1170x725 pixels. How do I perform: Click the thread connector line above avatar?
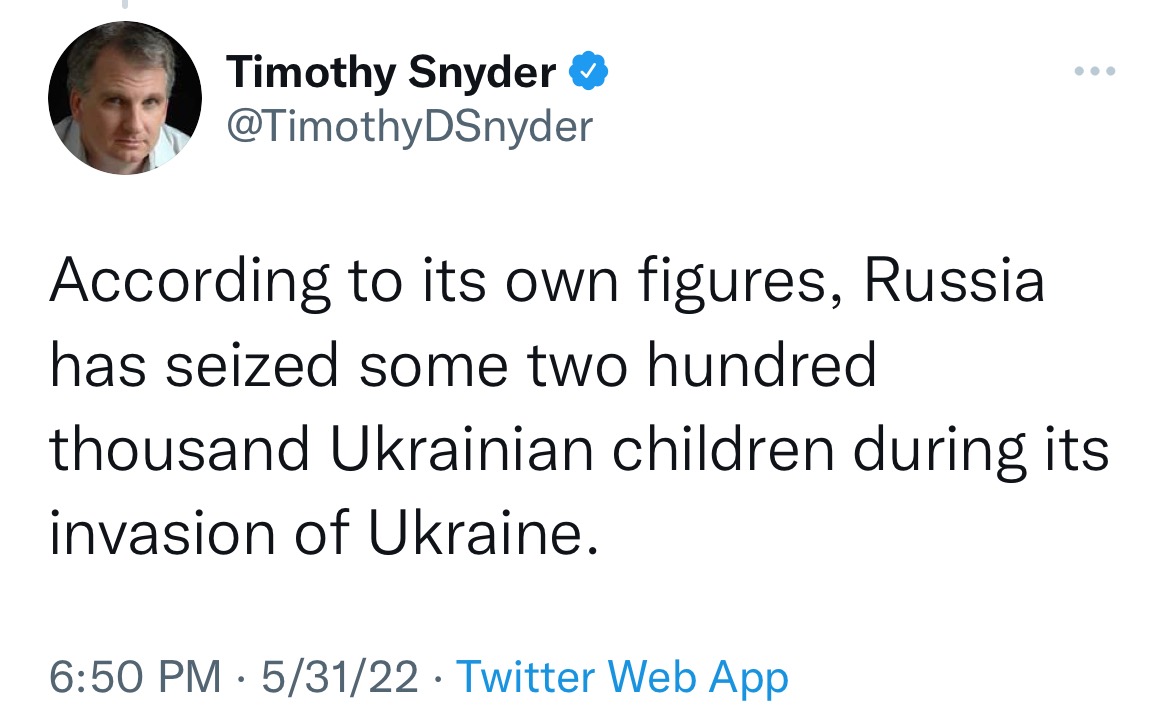pos(125,4)
